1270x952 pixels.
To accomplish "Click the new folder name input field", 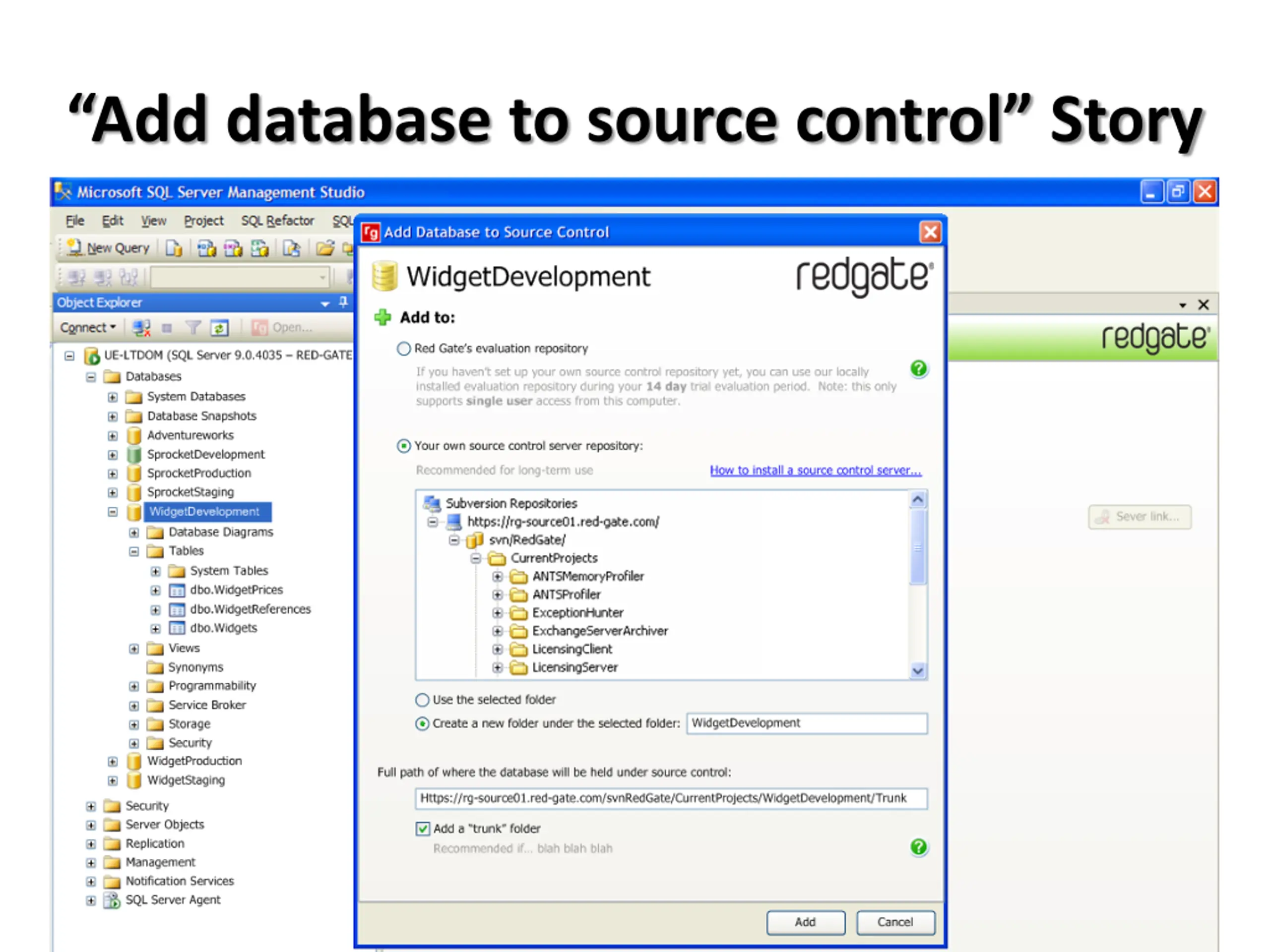I will (x=807, y=723).
